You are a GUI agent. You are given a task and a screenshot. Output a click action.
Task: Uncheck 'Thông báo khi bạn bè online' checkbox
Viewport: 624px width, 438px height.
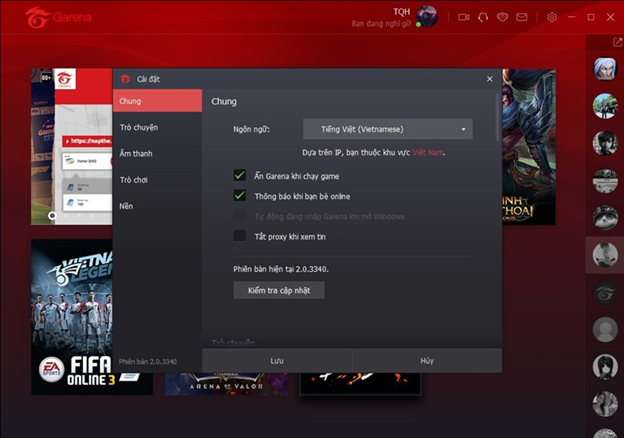click(240, 195)
